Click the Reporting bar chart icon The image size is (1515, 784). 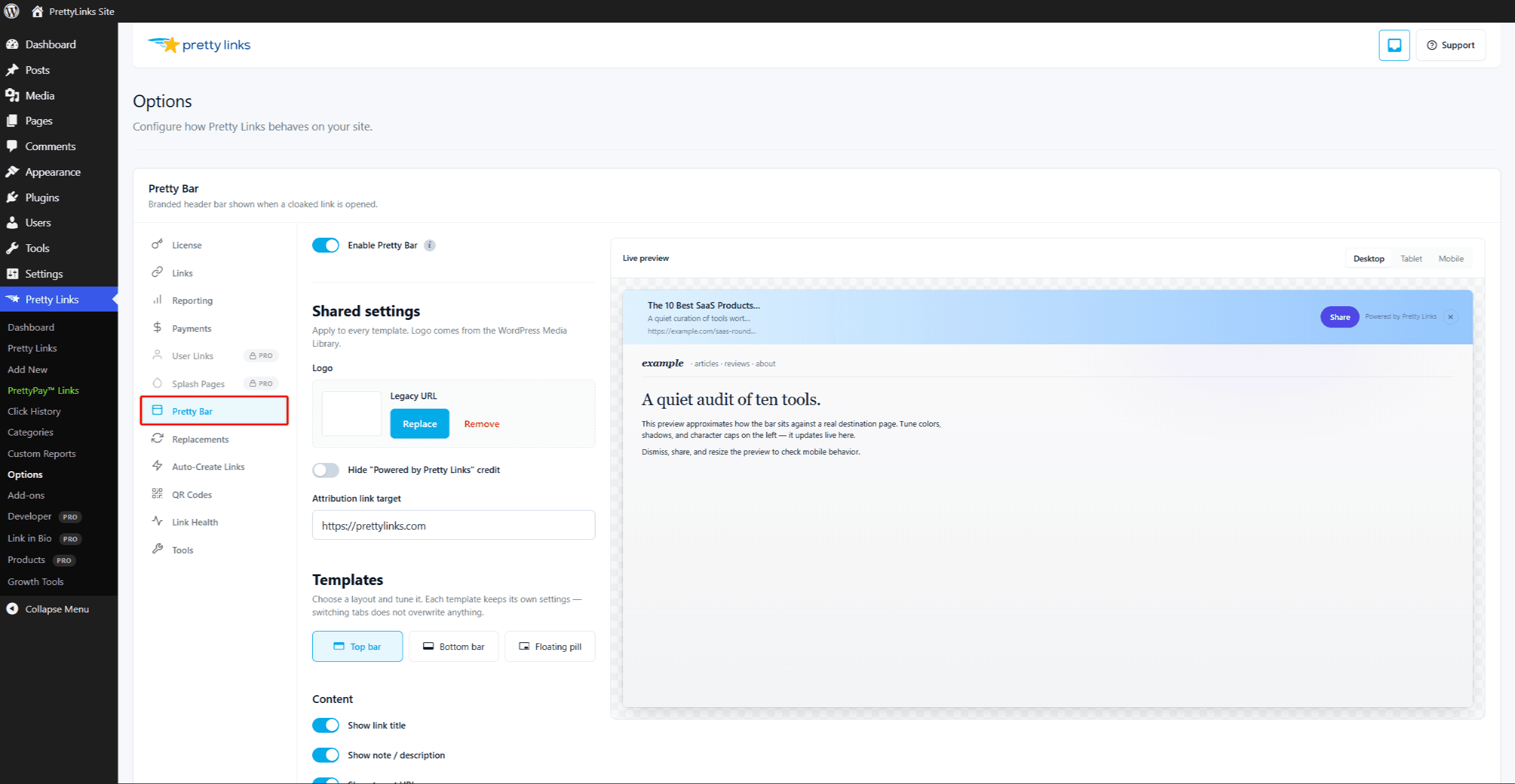tap(157, 300)
